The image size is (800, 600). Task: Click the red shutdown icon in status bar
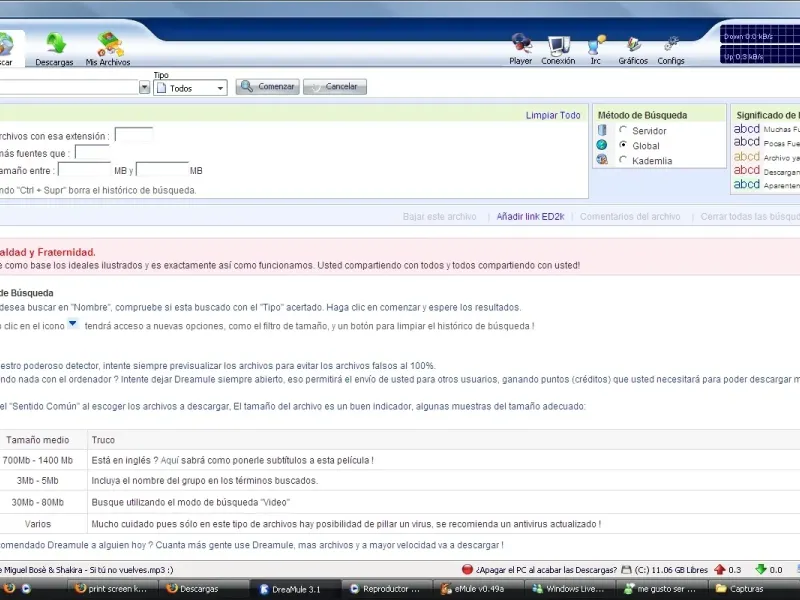tap(467, 569)
